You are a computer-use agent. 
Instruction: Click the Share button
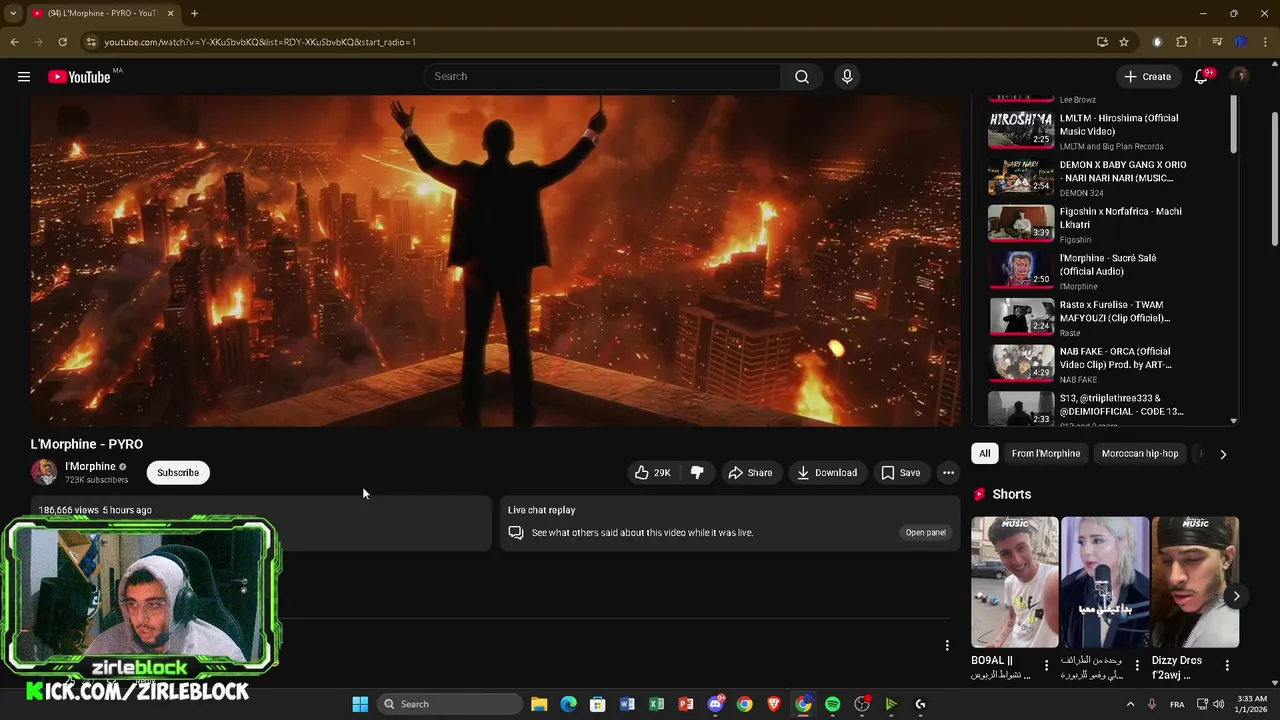(750, 472)
